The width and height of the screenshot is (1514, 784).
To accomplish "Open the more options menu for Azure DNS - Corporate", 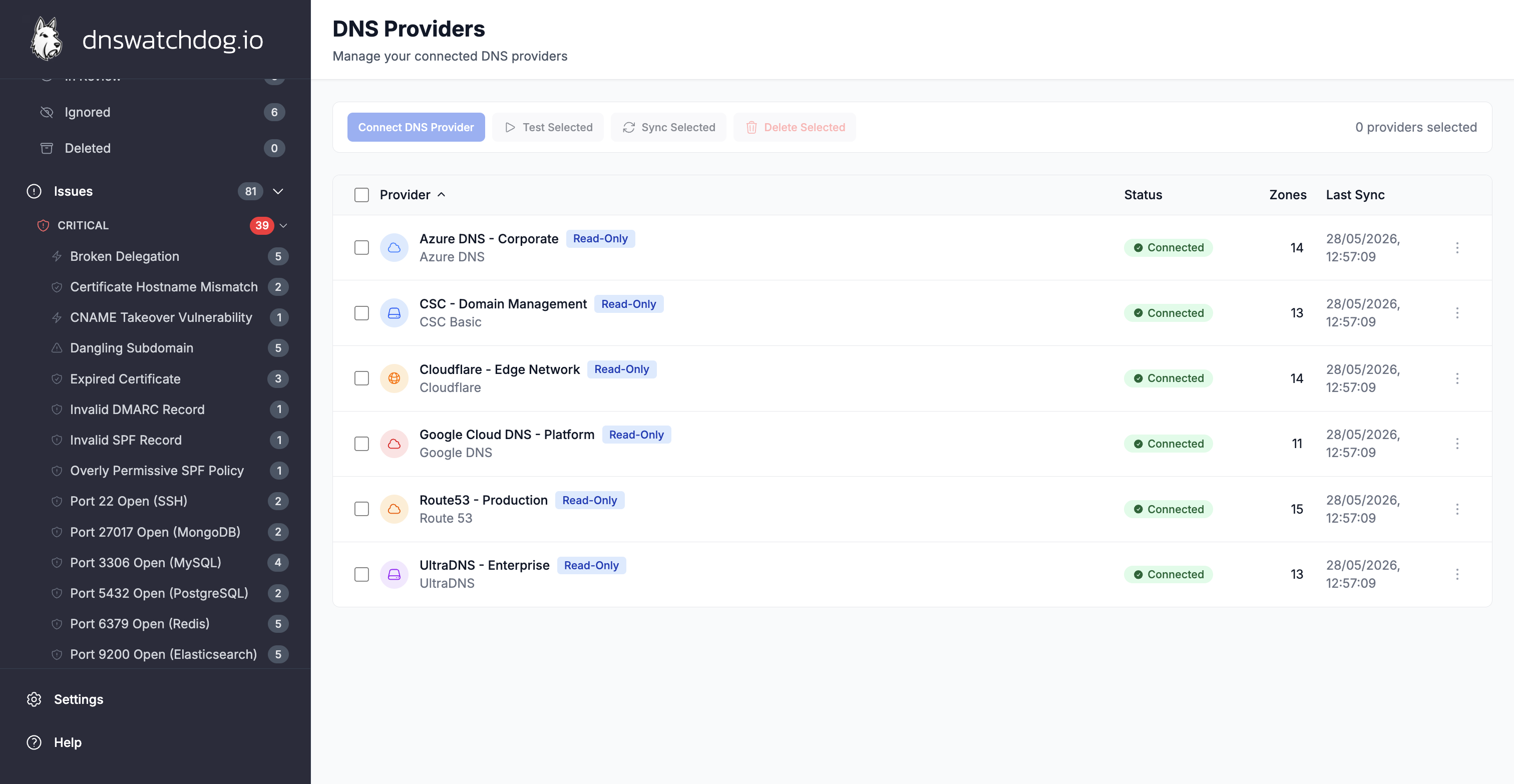I will point(1457,248).
